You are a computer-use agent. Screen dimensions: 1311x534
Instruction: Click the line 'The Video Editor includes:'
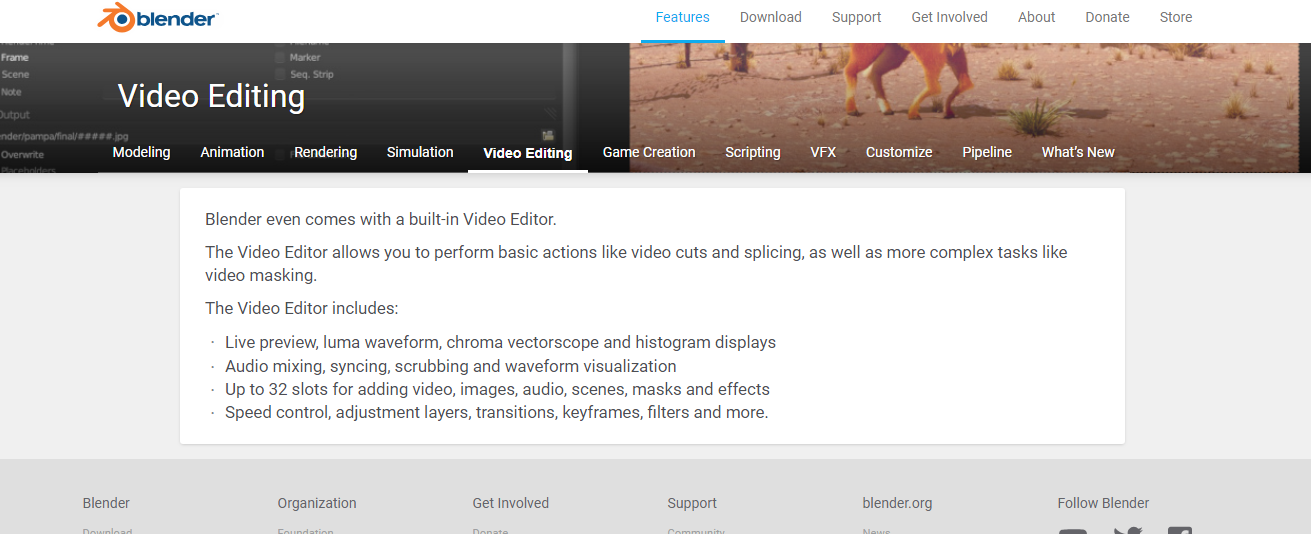(301, 308)
